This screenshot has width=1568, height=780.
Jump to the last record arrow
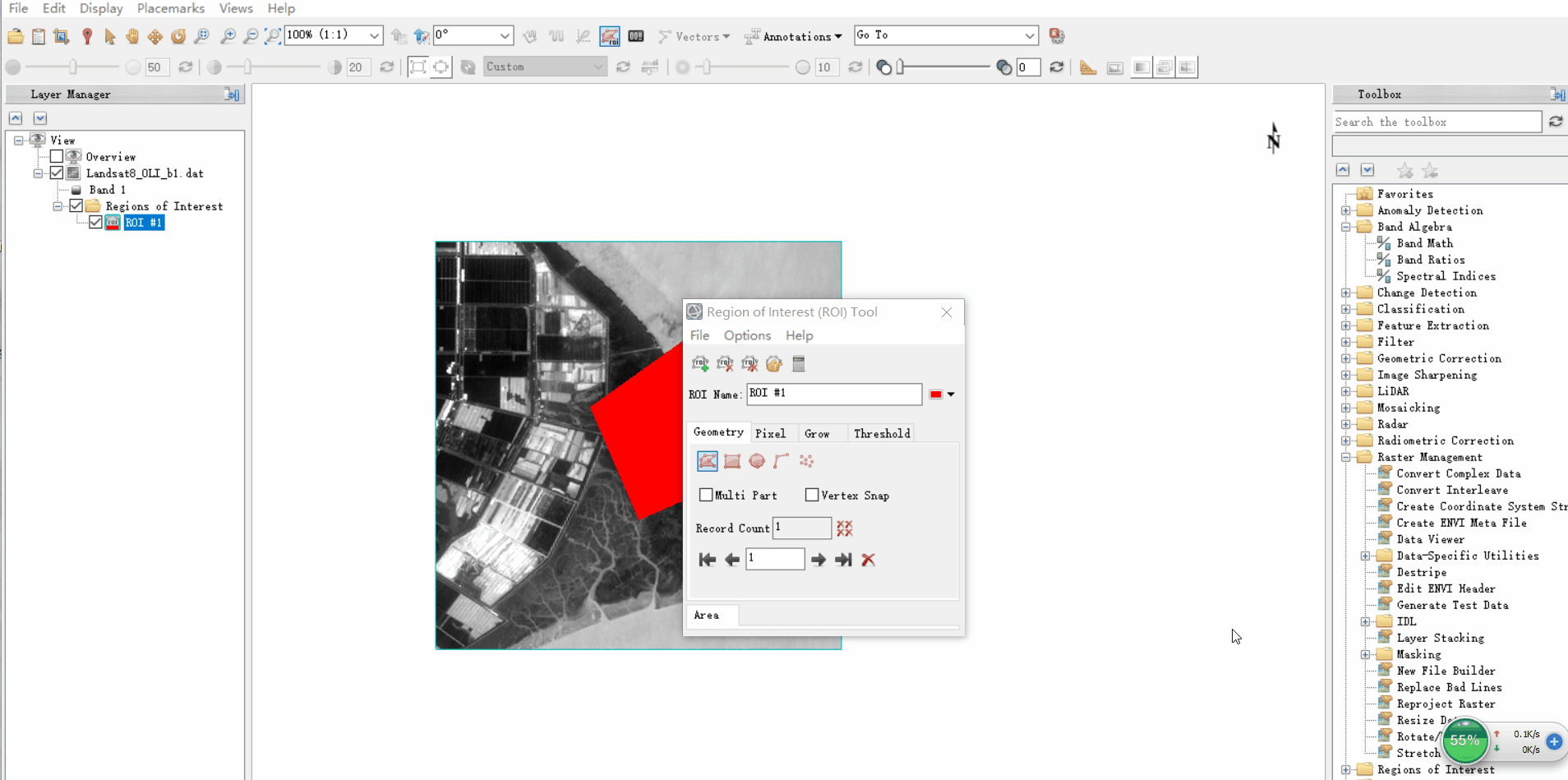pos(843,560)
